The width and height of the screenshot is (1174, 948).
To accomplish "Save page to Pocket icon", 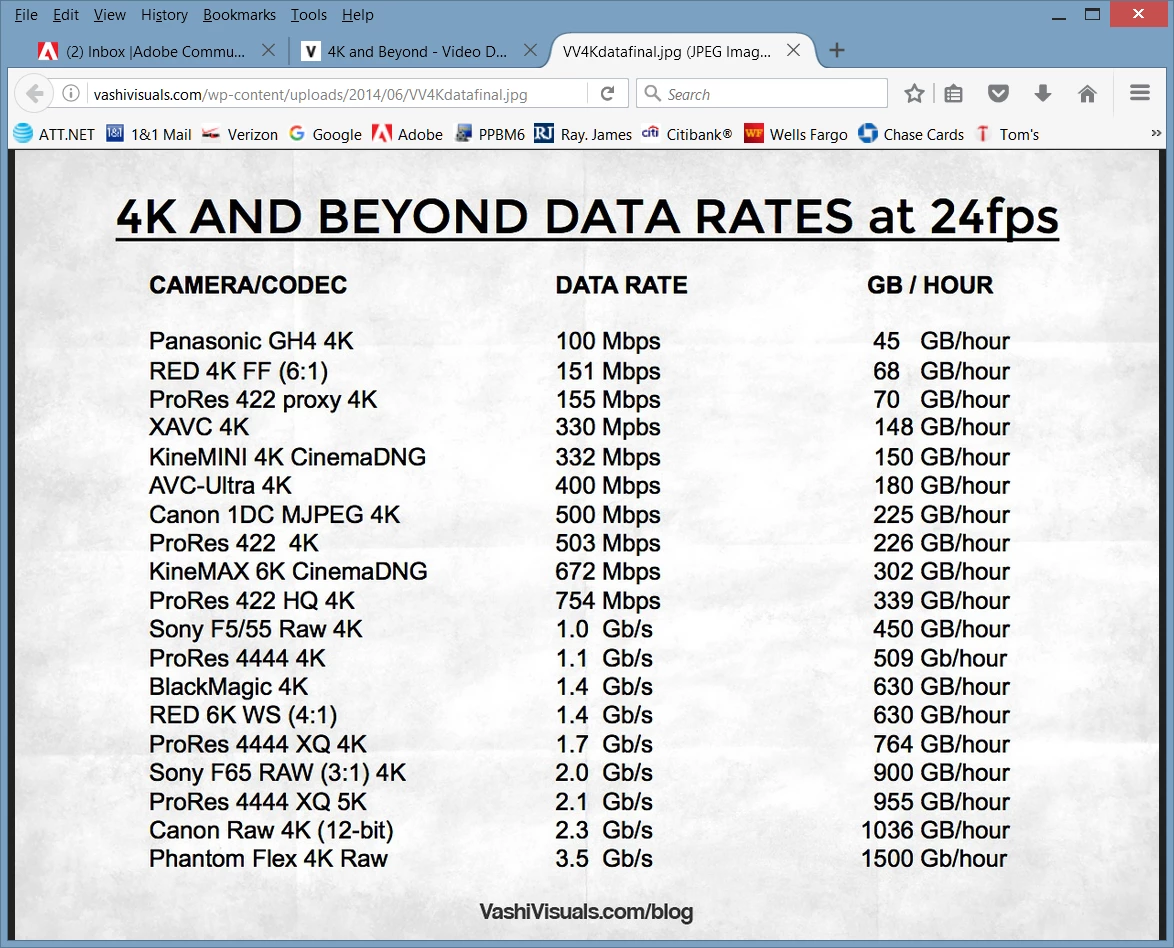I will coord(998,94).
